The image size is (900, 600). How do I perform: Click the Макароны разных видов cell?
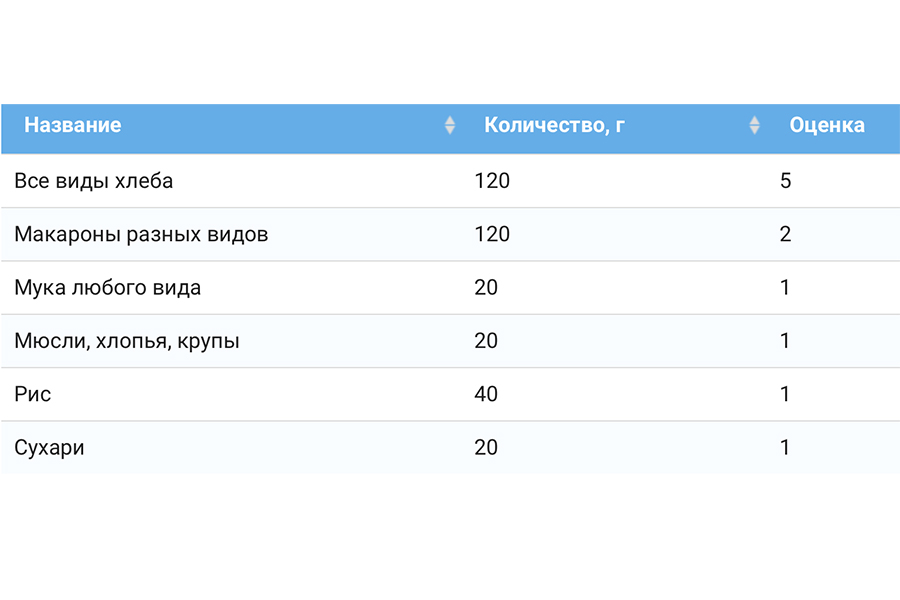[141, 234]
